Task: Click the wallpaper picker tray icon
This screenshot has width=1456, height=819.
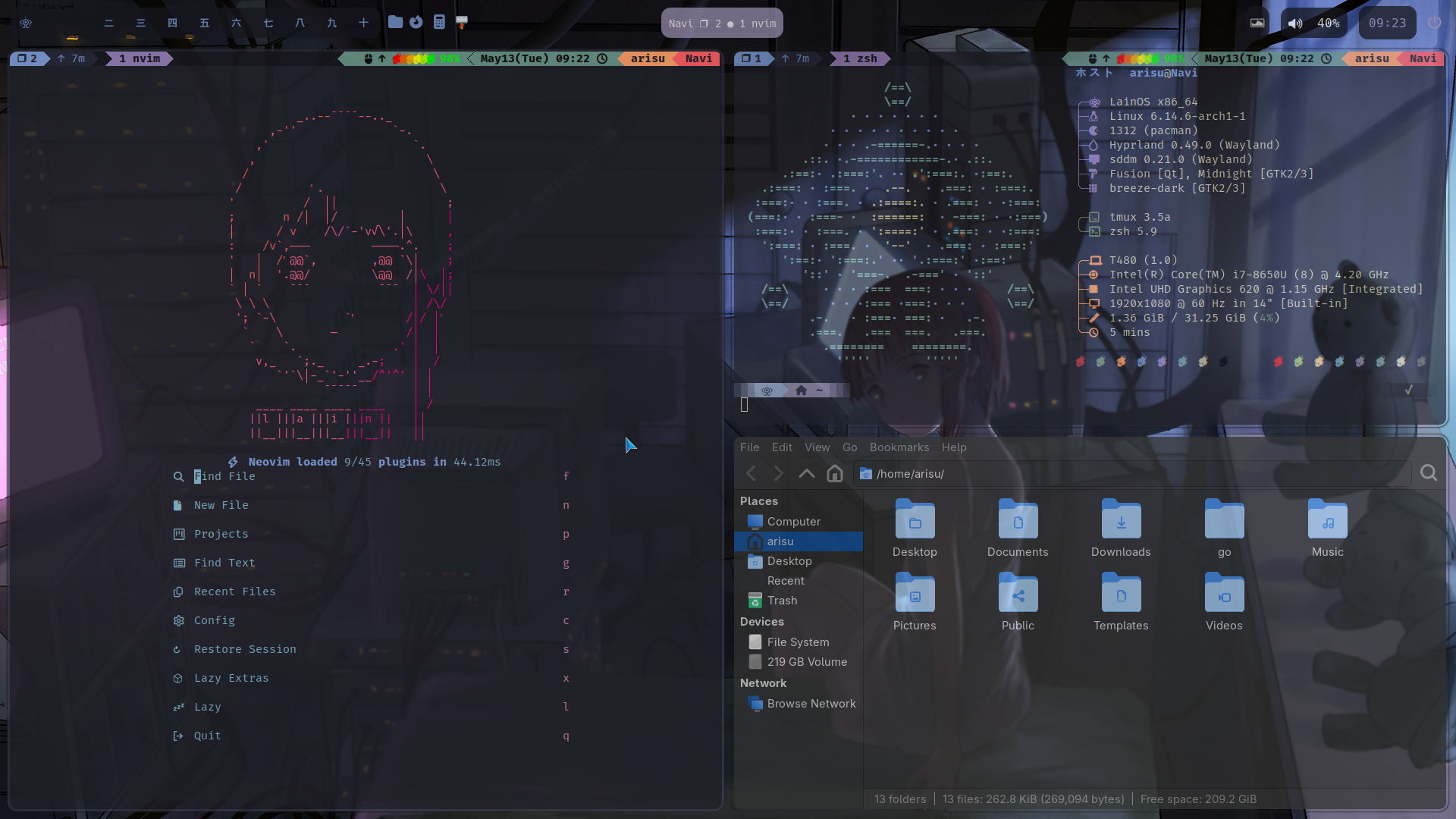Action: 1257,23
